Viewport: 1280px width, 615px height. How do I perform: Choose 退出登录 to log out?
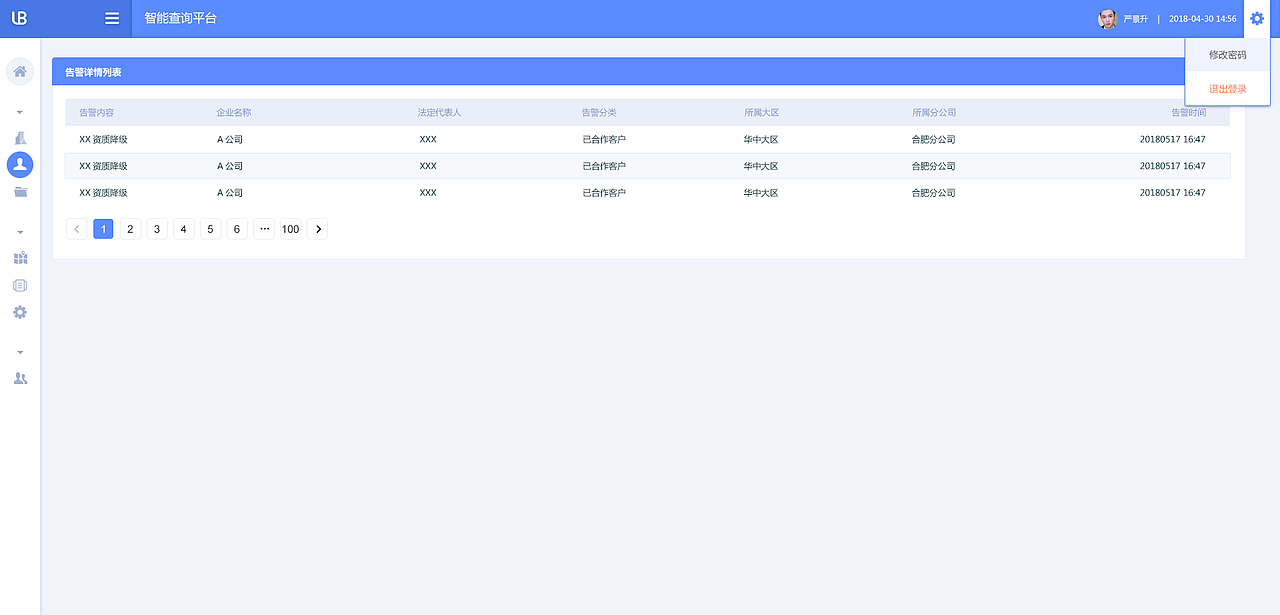[1227, 89]
